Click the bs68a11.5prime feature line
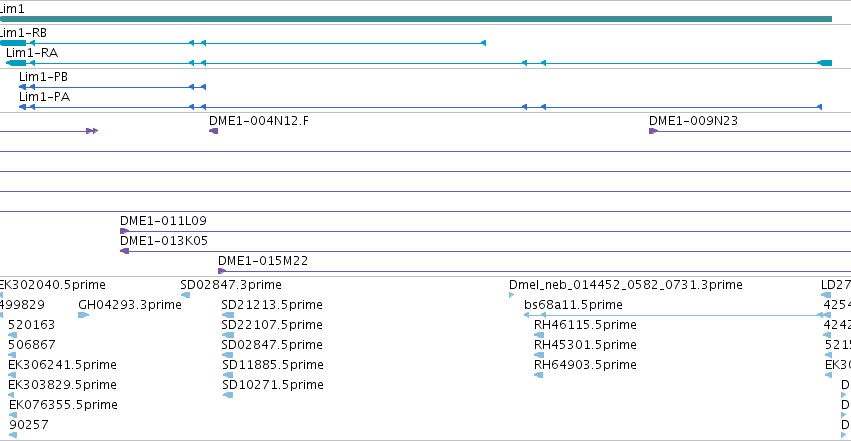Viewport: 851px width, 441px height. click(677, 315)
